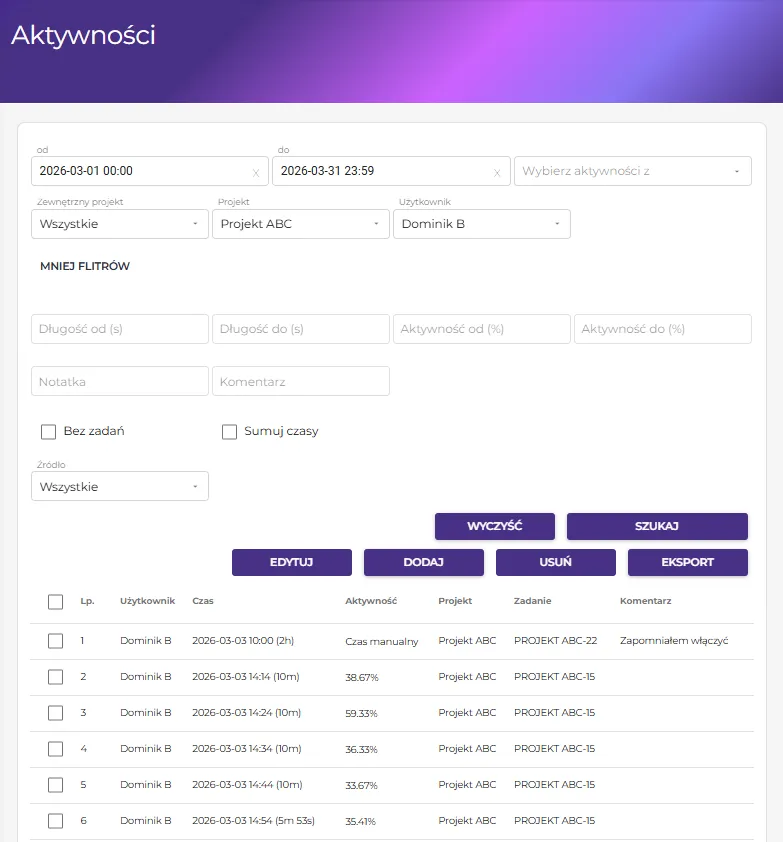Focus the 'Długość od (s)' field

(120, 329)
